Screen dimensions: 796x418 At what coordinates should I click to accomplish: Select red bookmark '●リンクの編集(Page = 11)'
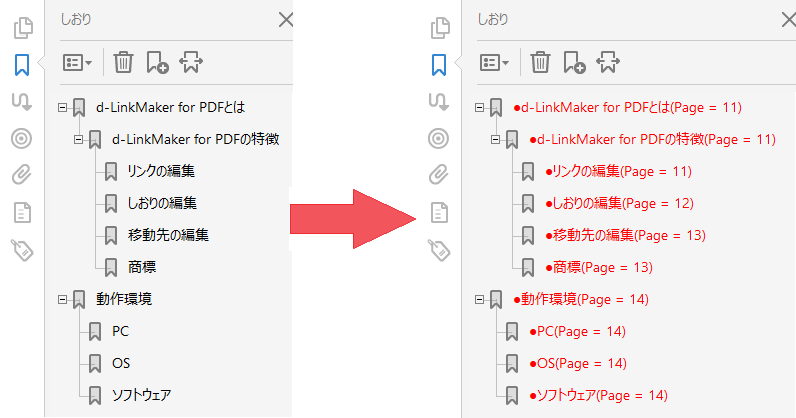[618, 171]
